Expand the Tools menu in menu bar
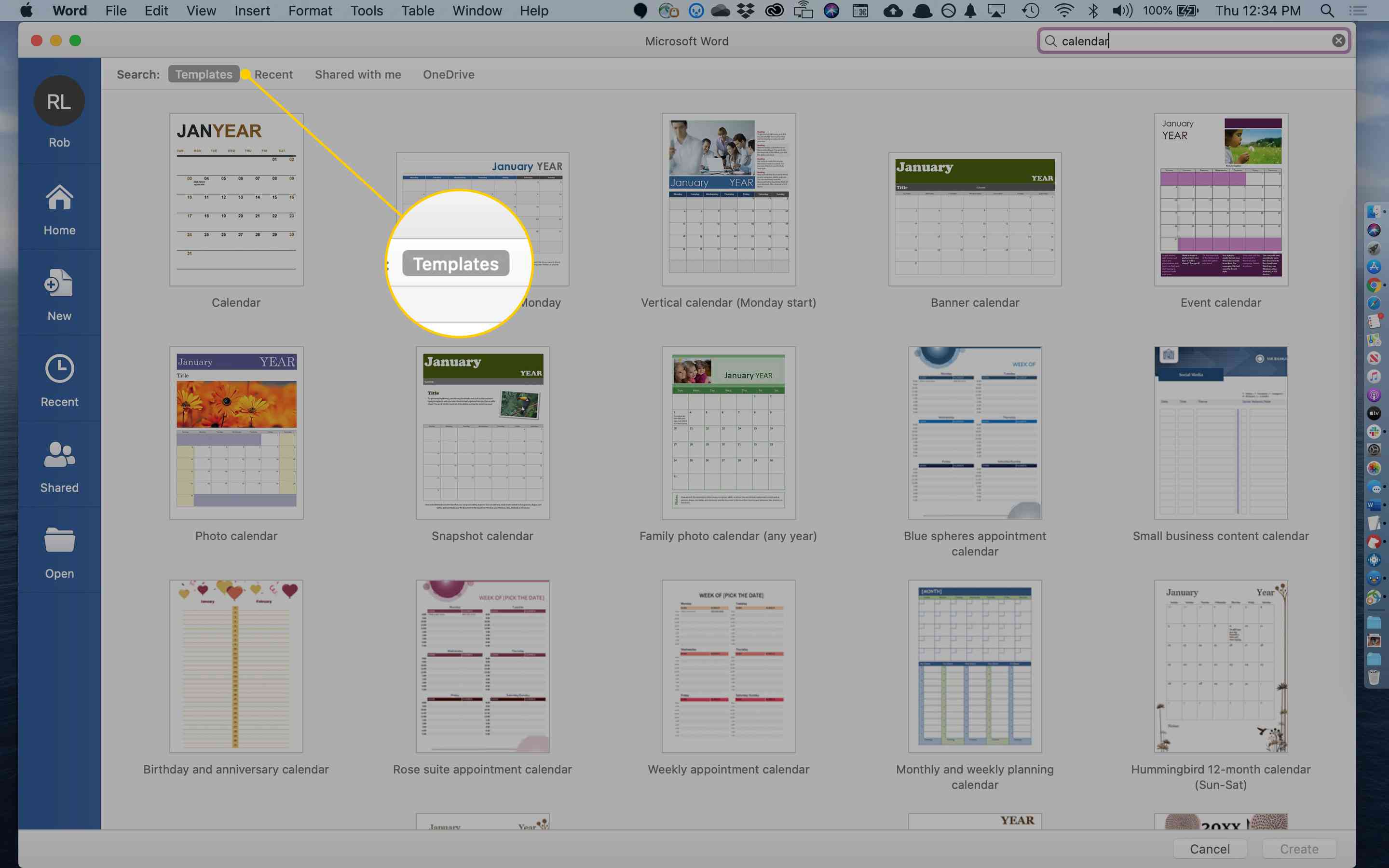The height and width of the screenshot is (868, 1389). tap(365, 10)
